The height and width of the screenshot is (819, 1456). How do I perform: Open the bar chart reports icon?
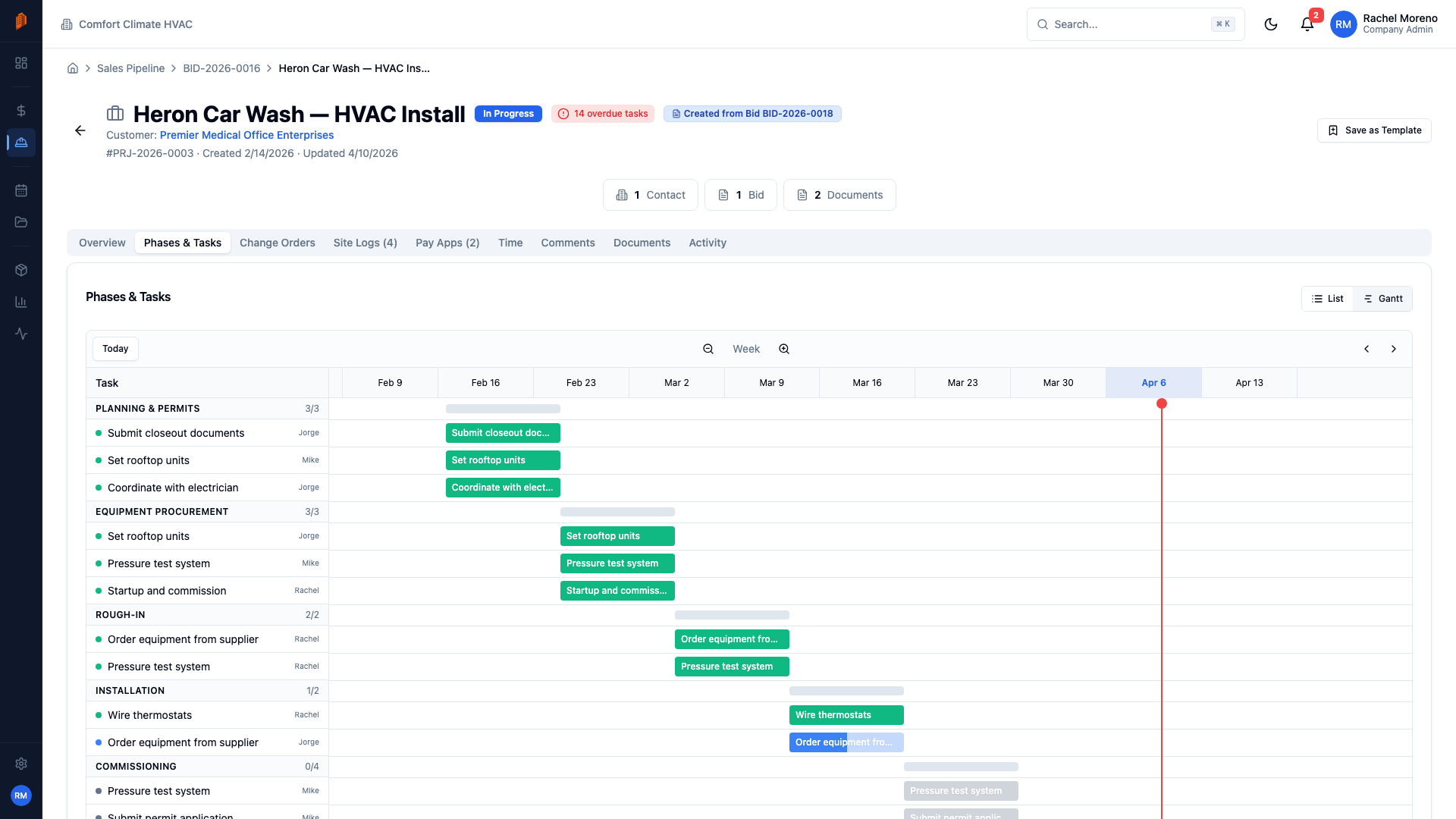tap(21, 301)
